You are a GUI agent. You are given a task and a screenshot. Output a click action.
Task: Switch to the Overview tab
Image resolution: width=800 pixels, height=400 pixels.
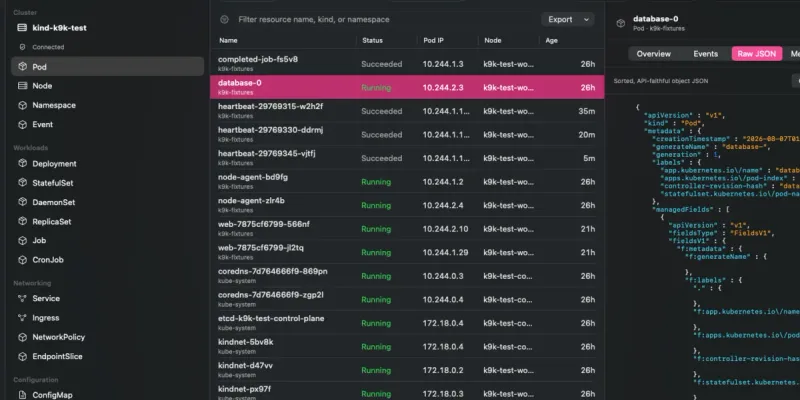pos(654,54)
